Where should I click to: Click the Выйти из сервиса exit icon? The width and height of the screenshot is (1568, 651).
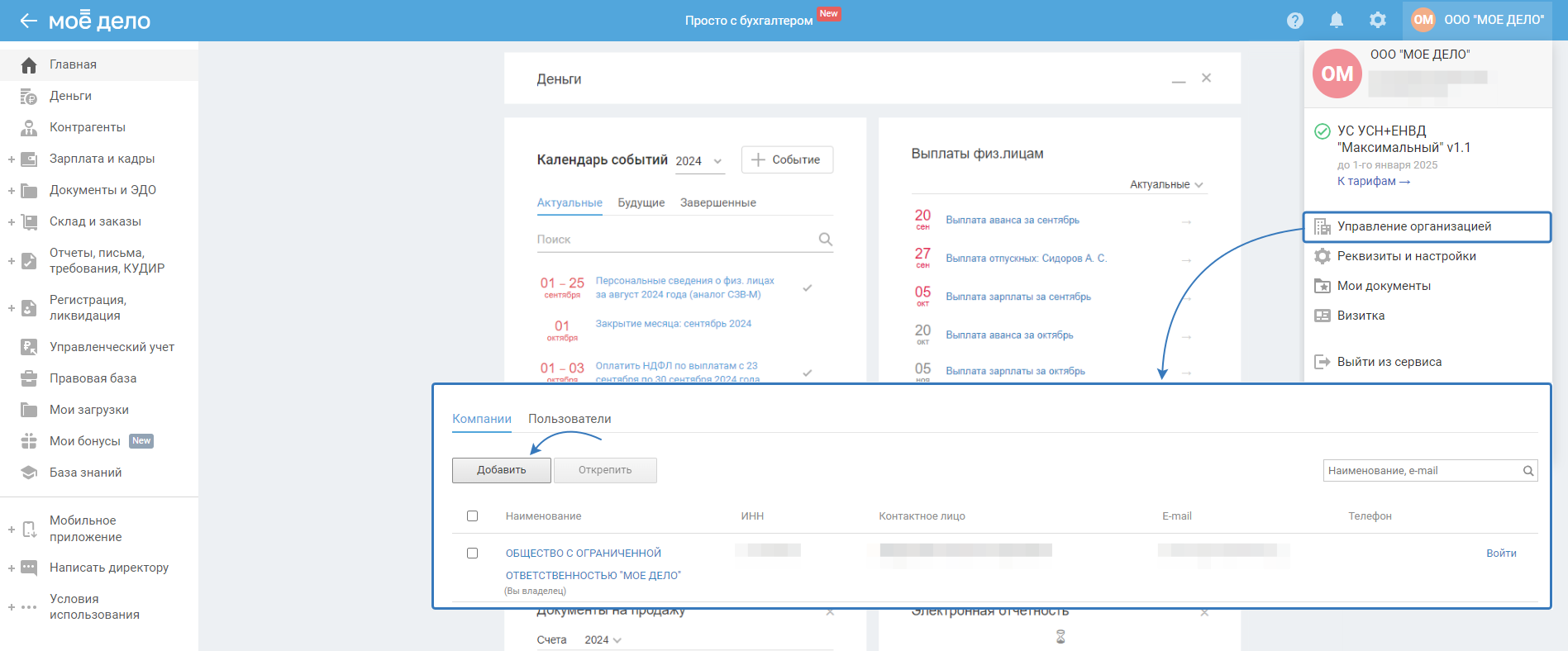click(1323, 362)
